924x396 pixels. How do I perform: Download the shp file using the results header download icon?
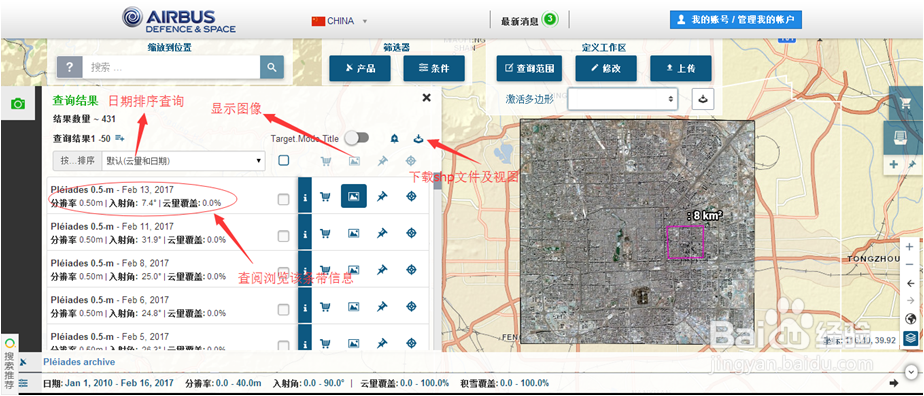click(418, 138)
